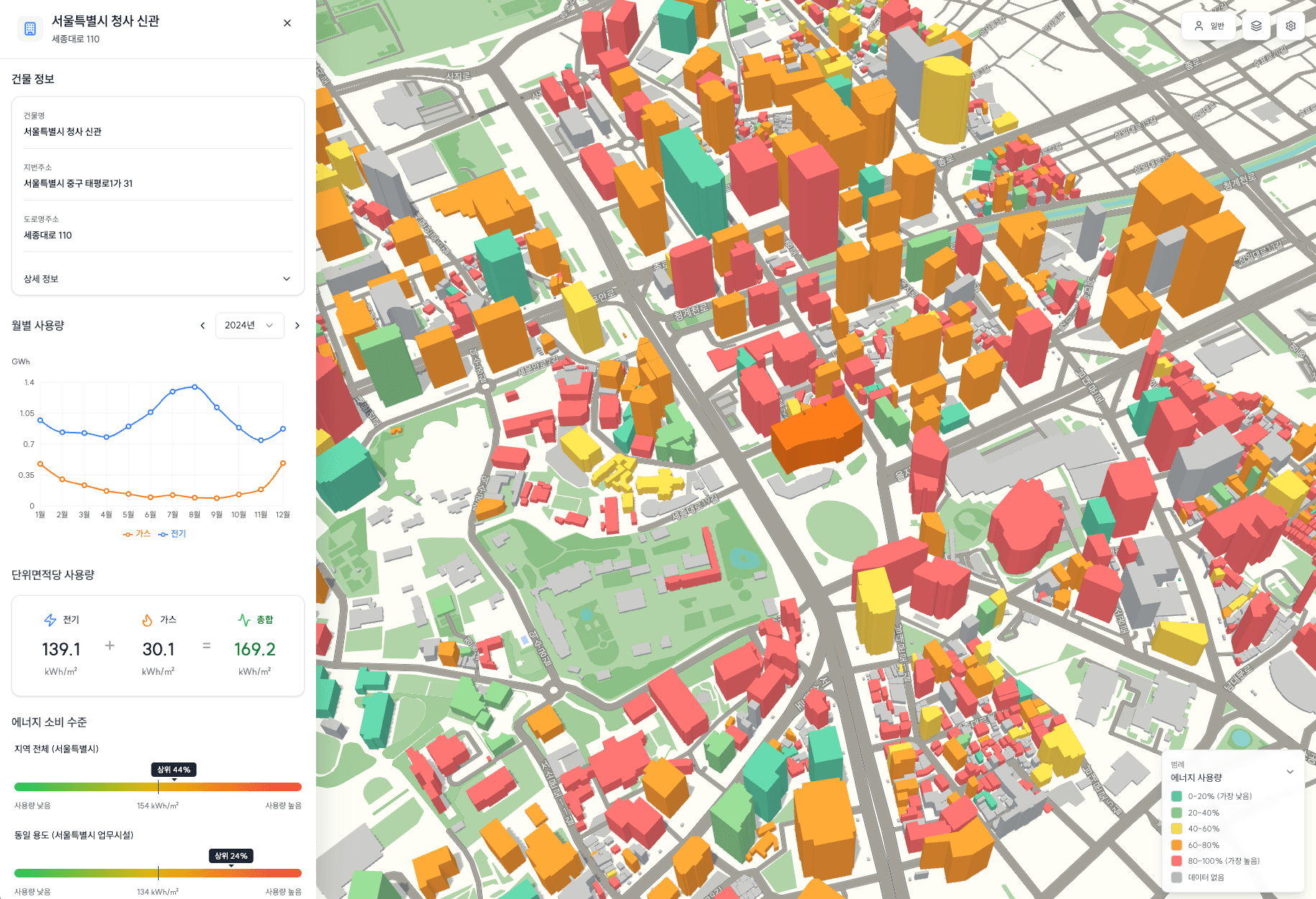
Task: Open the map layers panel
Action: [x=1256, y=26]
